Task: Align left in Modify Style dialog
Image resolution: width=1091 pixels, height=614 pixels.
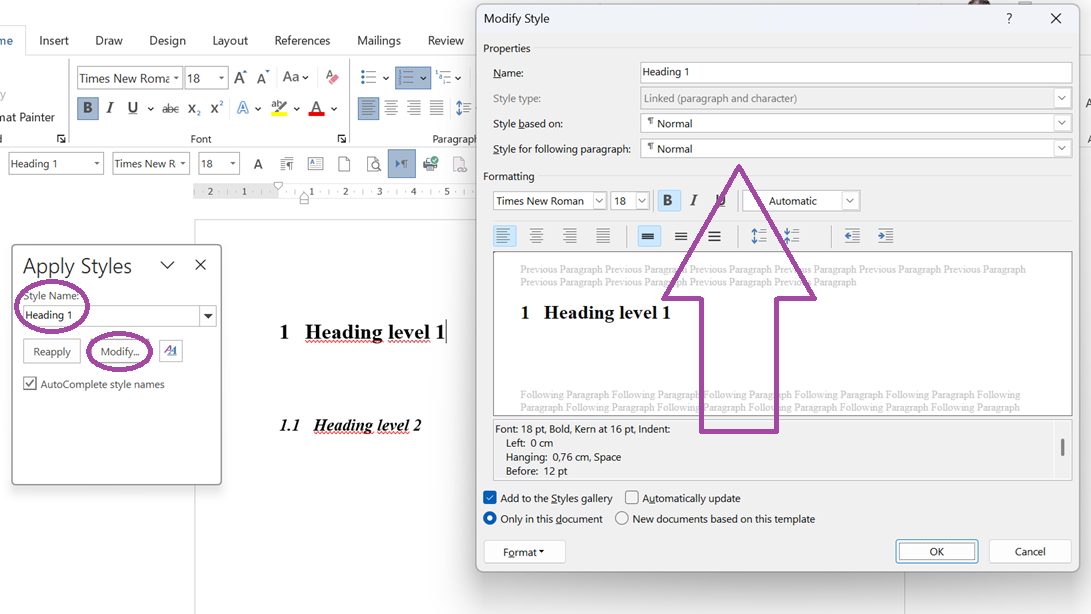Action: click(504, 236)
